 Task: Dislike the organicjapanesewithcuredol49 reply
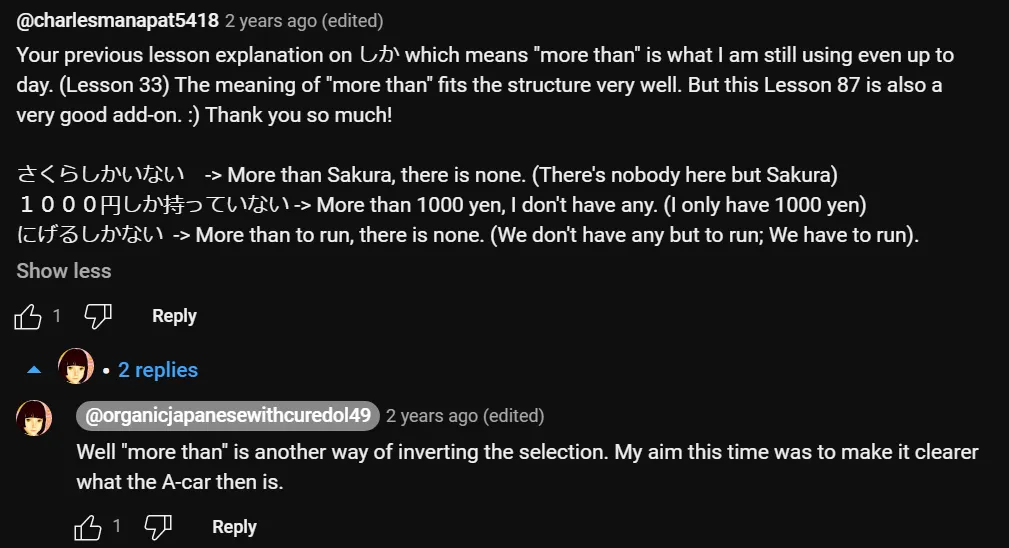coord(158,527)
